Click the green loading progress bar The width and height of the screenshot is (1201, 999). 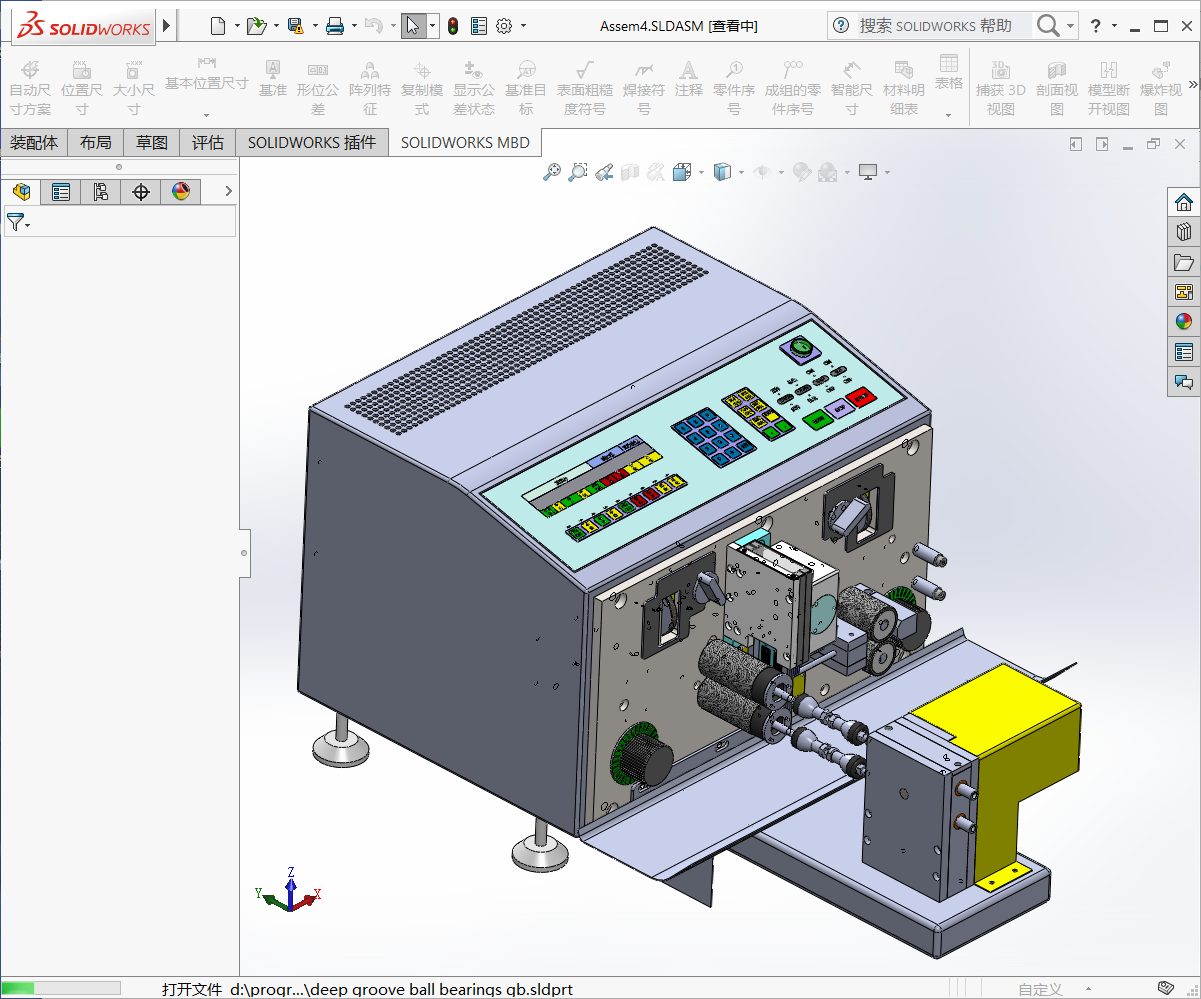(20, 988)
